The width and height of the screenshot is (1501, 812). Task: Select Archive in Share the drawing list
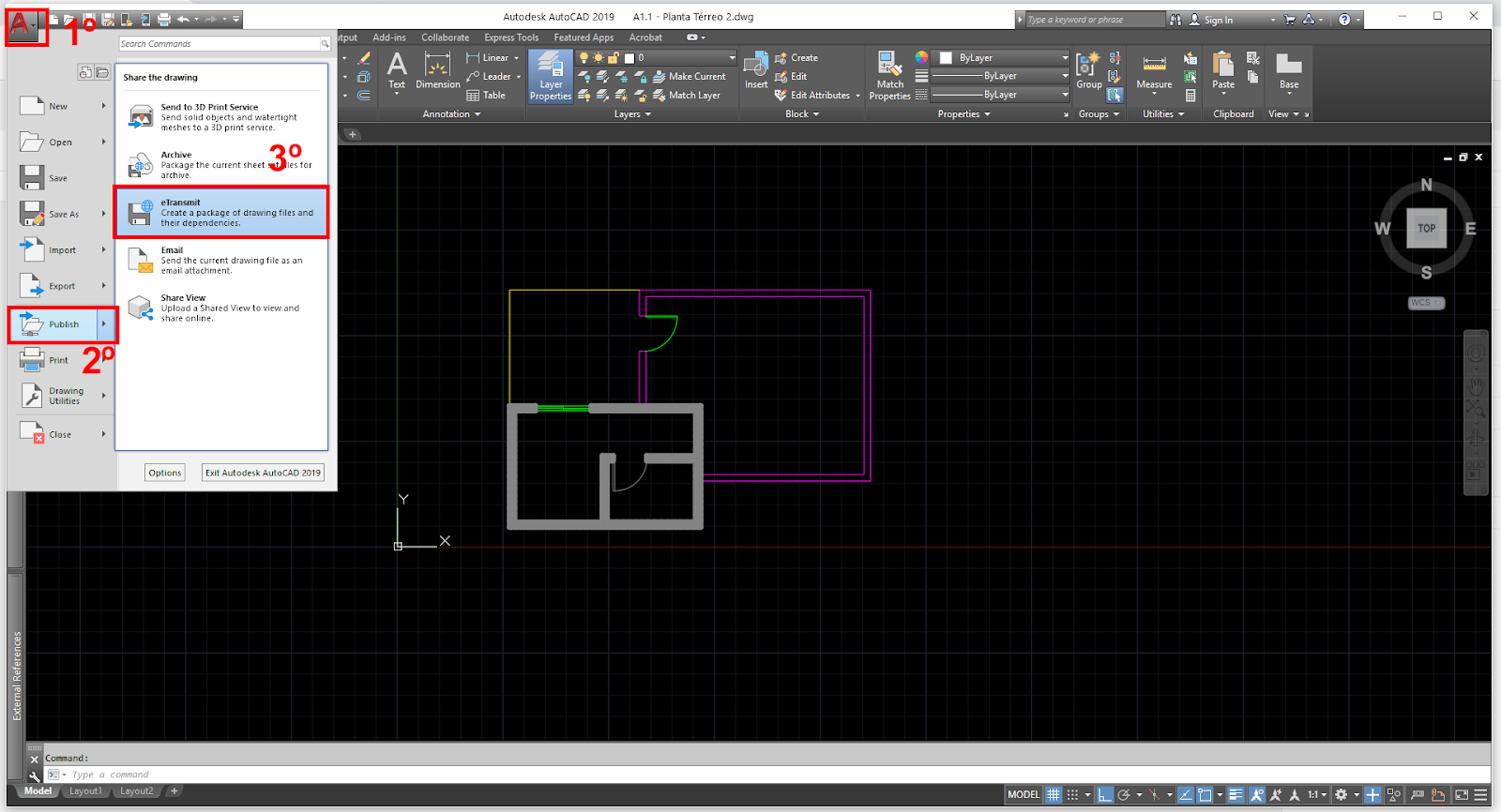[x=221, y=165]
